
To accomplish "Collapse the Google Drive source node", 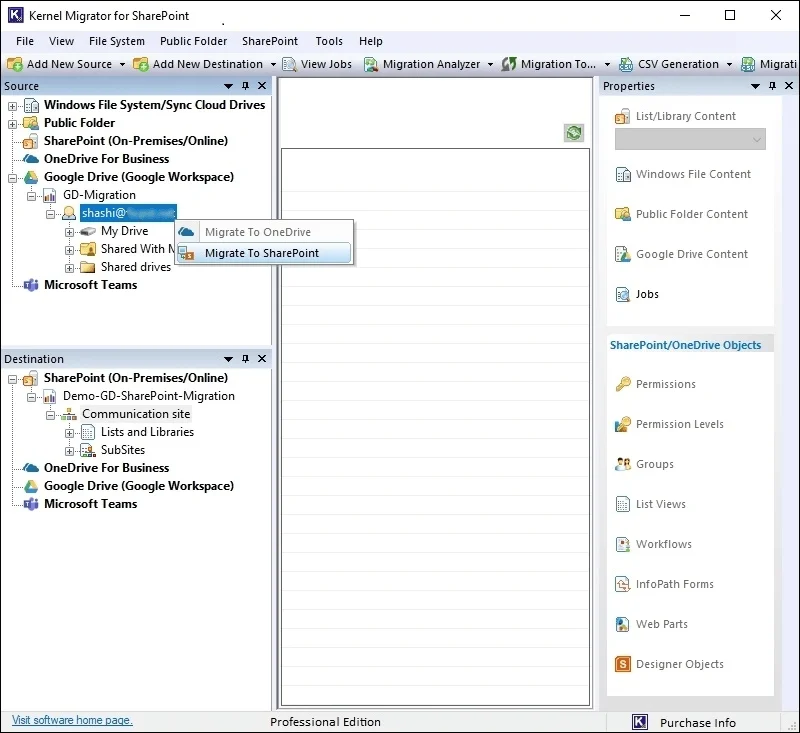I will [x=12, y=178].
